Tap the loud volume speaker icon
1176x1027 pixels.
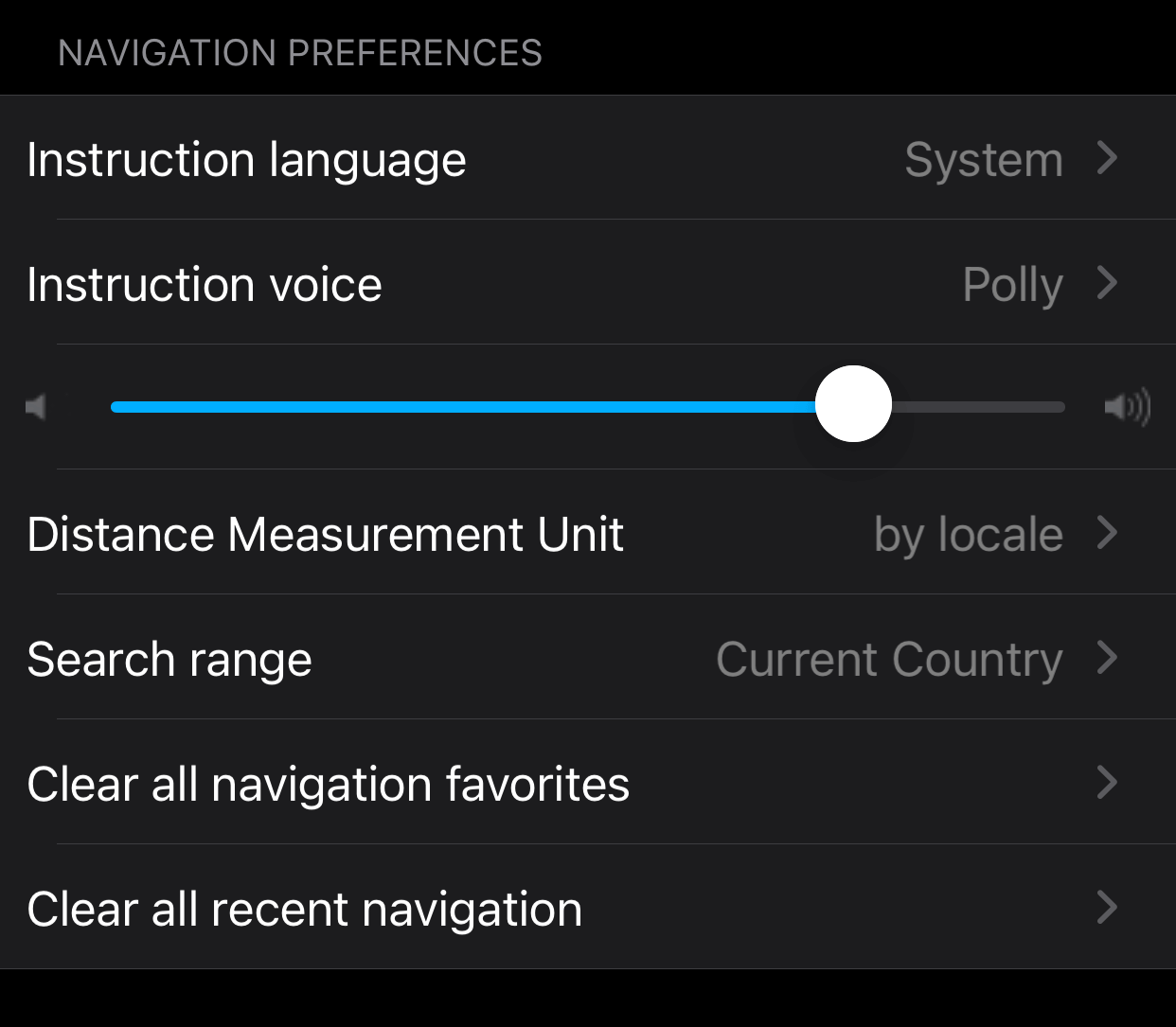[1128, 407]
